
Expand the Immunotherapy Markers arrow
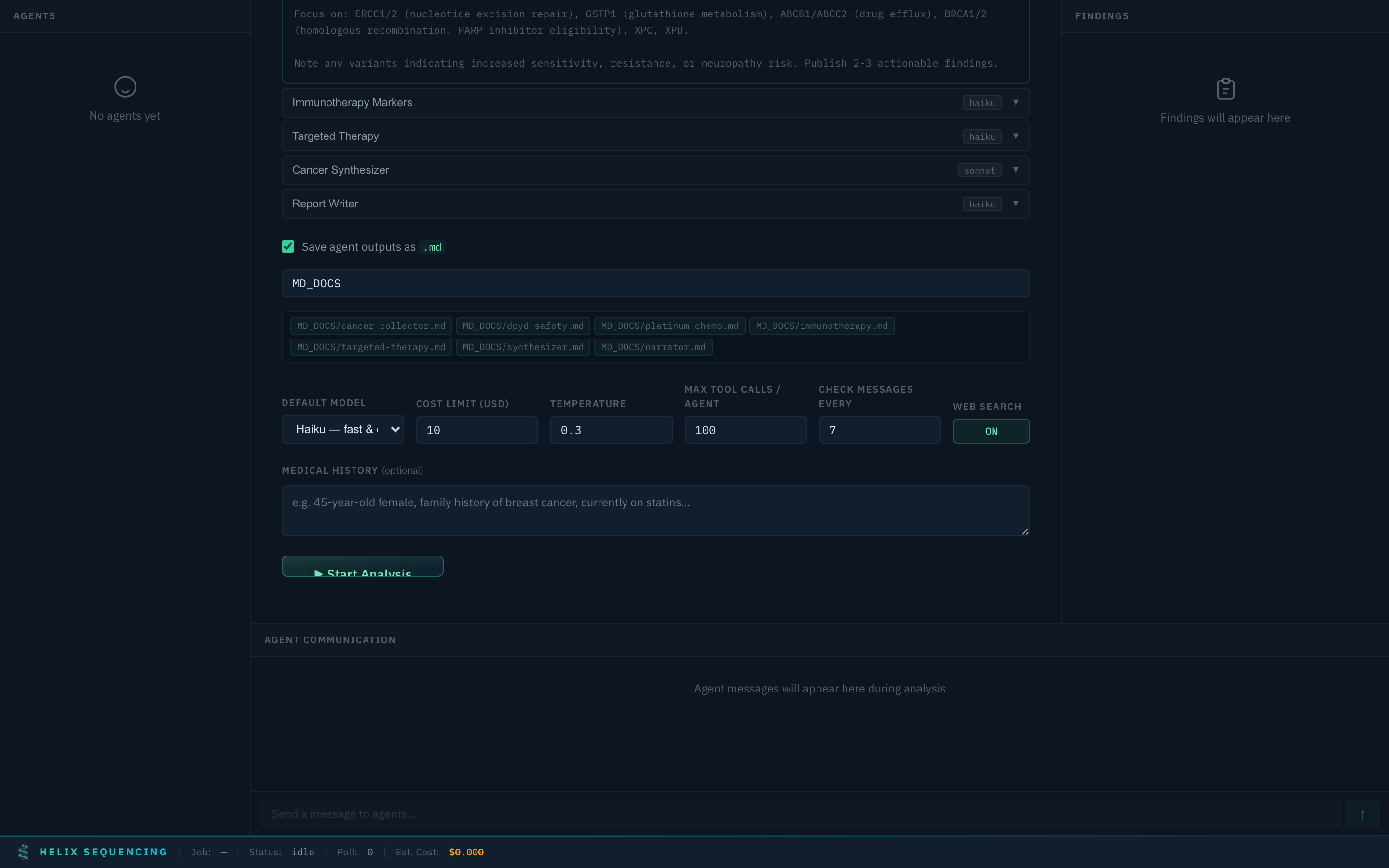pos(1015,102)
